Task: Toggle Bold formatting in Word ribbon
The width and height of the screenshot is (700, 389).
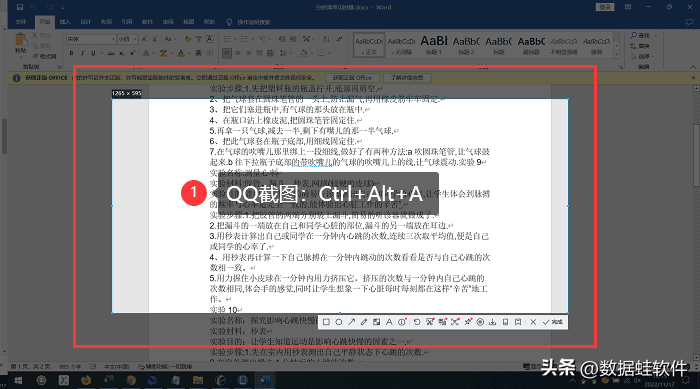Action: tap(71, 53)
